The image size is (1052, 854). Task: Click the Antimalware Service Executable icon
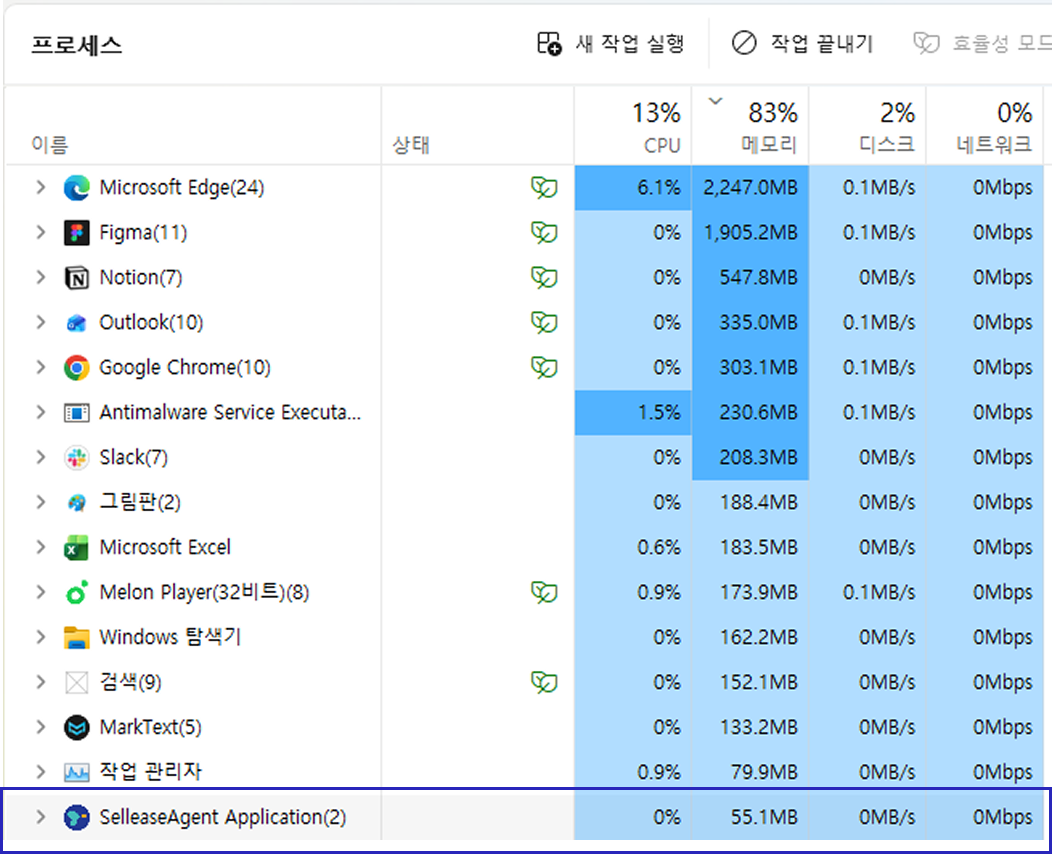pyautogui.click(x=76, y=413)
